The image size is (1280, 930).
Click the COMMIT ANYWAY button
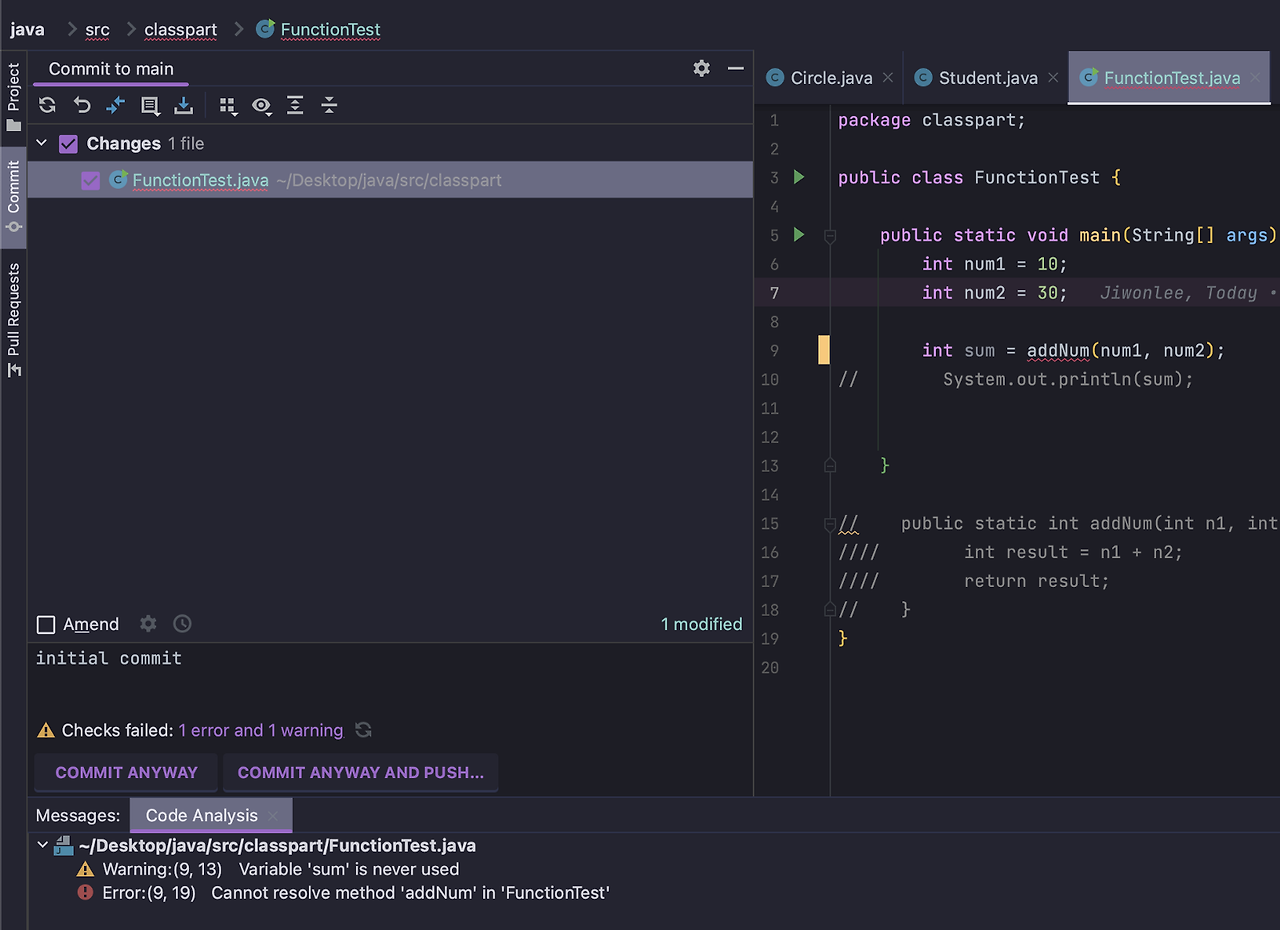click(x=126, y=772)
